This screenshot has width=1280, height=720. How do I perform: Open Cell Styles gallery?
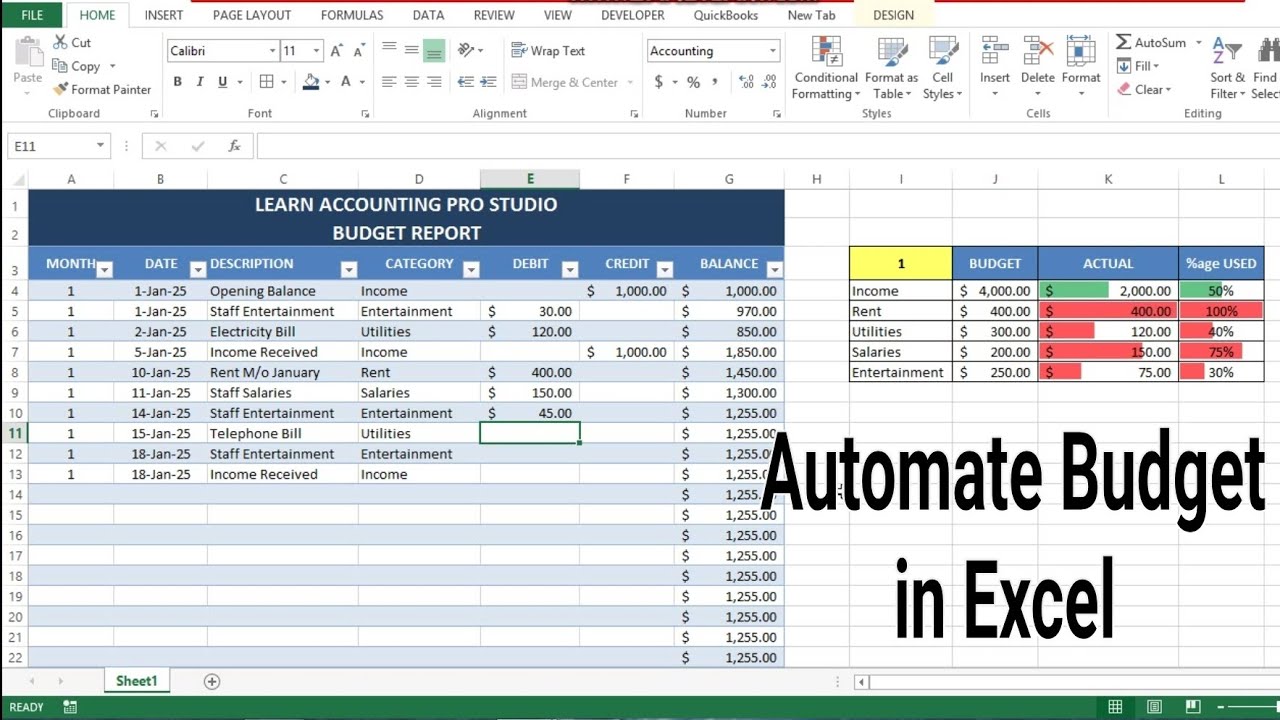point(942,68)
